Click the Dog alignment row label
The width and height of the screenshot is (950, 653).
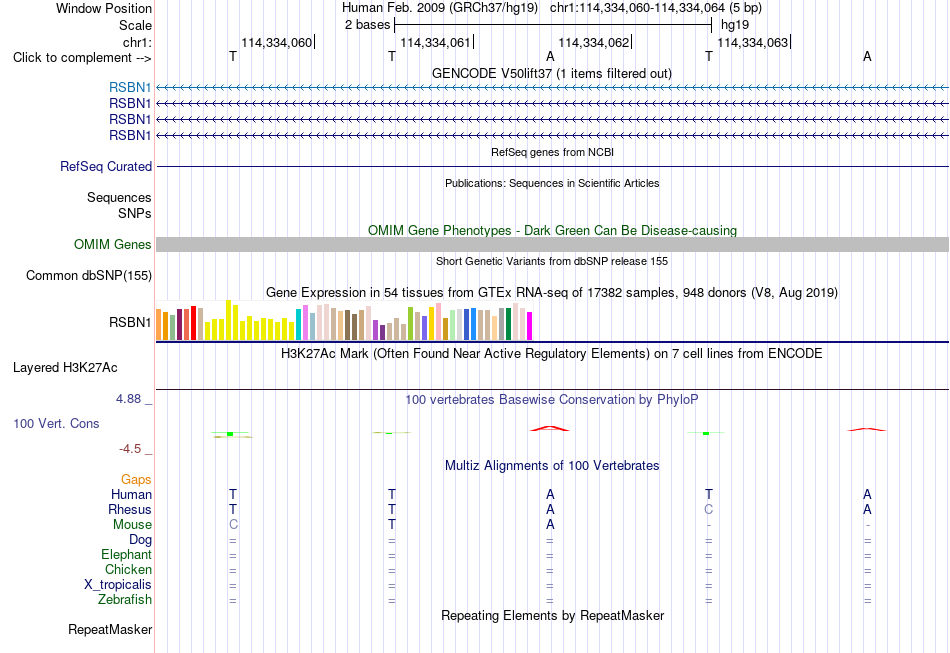[x=140, y=540]
